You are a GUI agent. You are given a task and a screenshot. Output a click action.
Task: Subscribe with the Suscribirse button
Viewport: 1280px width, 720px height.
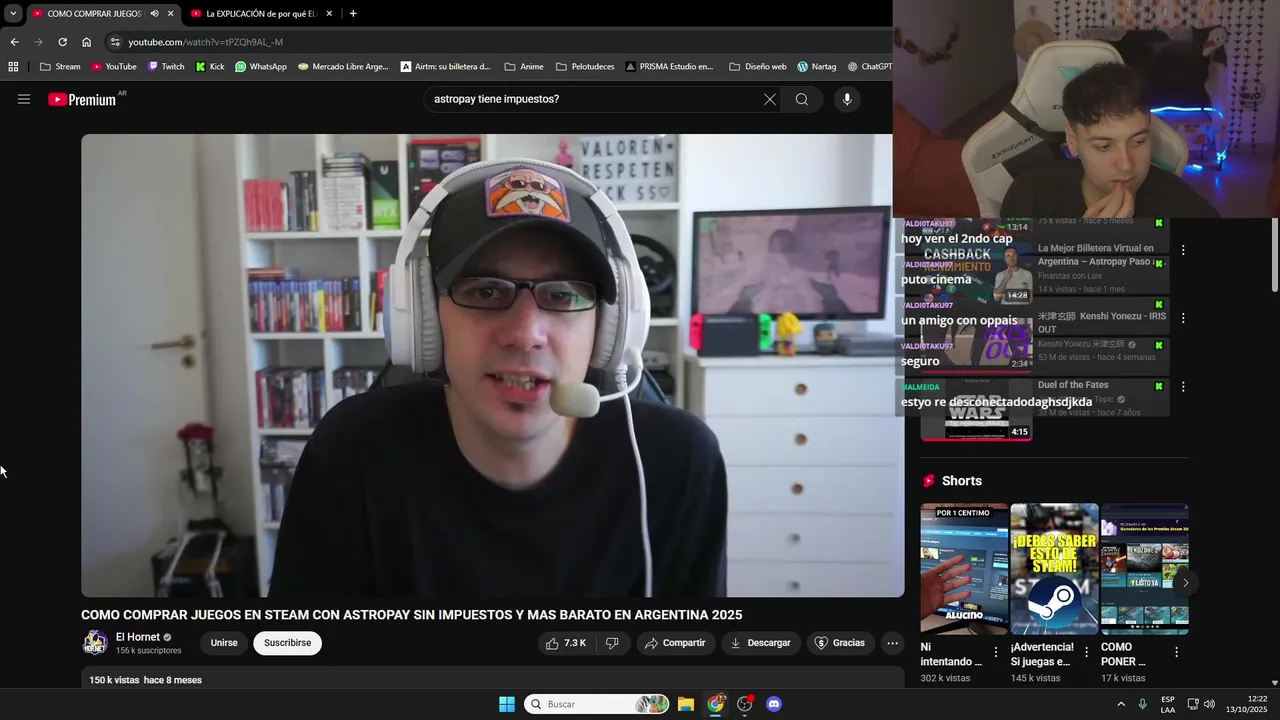(x=287, y=643)
